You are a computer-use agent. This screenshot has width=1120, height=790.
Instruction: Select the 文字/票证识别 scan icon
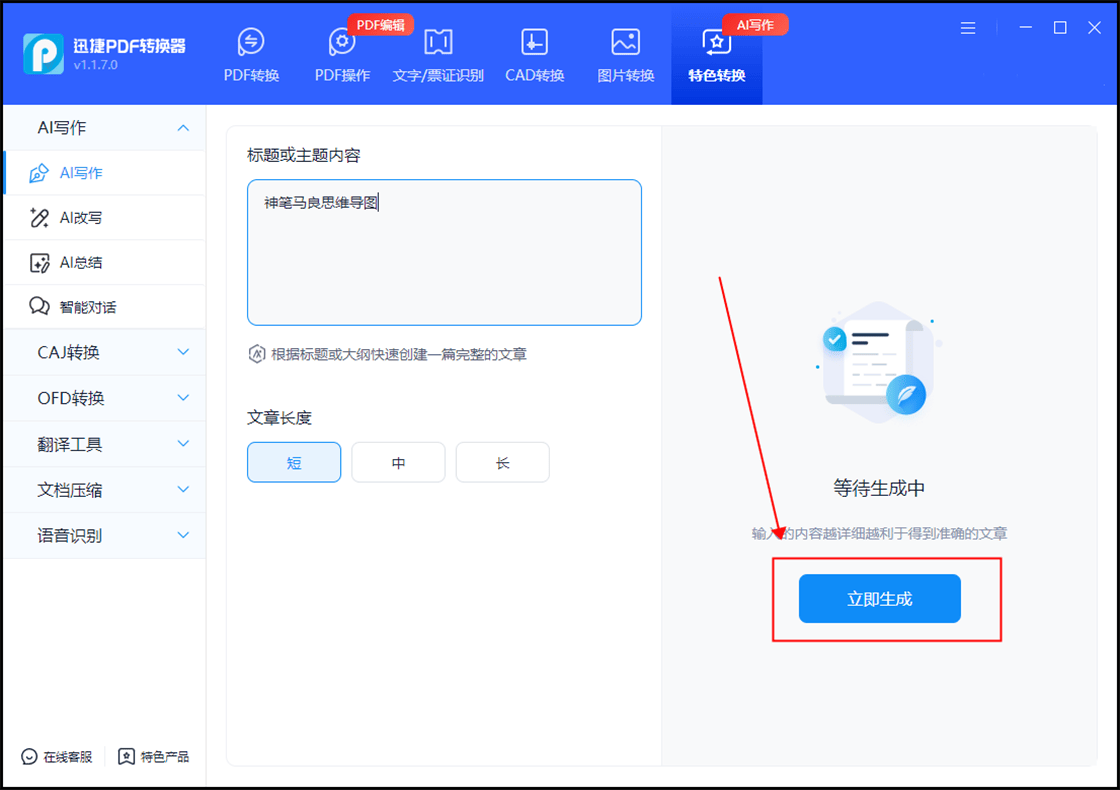[x=438, y=42]
